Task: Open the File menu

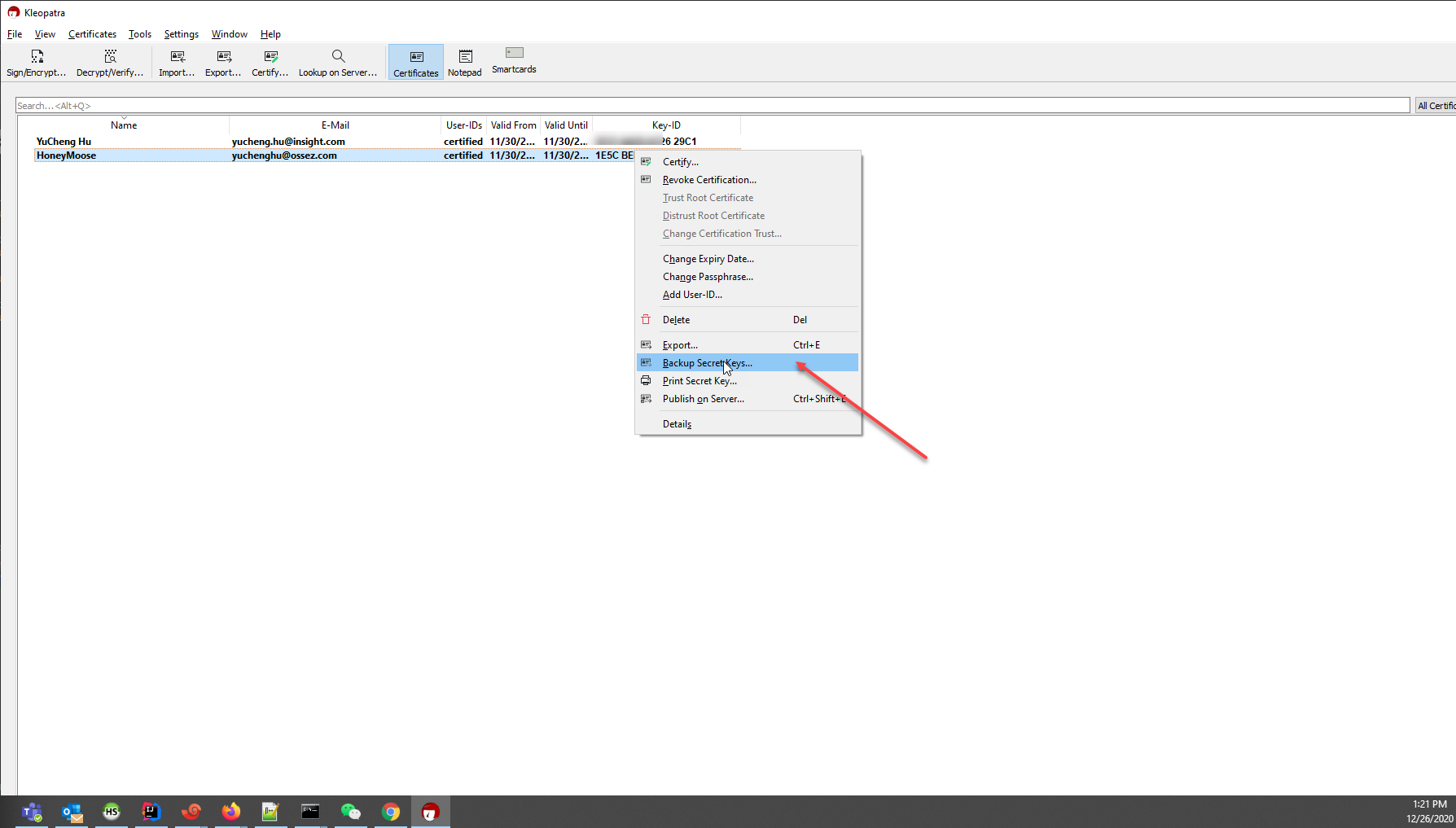Action: (x=15, y=34)
